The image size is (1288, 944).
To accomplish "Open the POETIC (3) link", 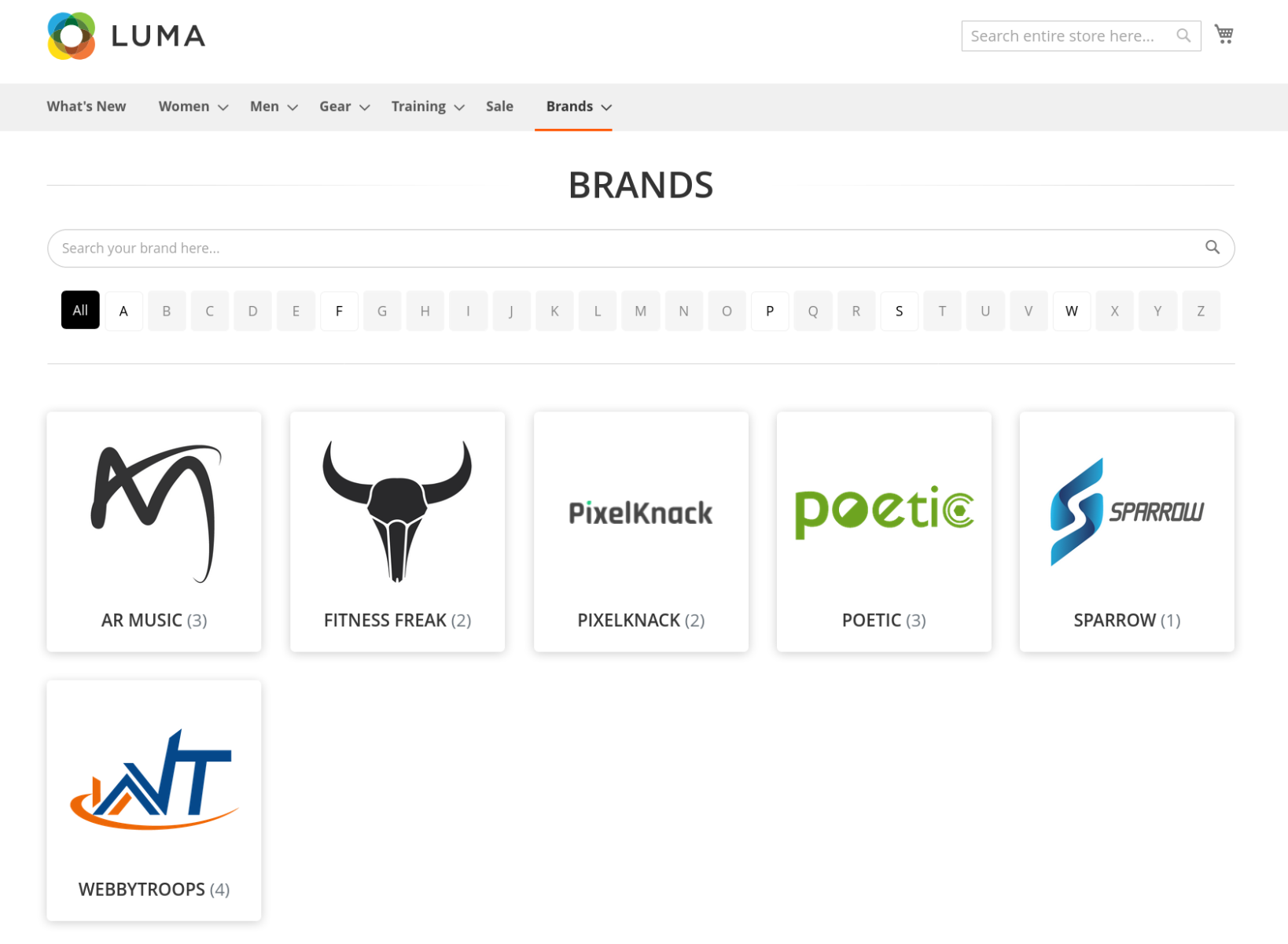I will click(x=884, y=620).
